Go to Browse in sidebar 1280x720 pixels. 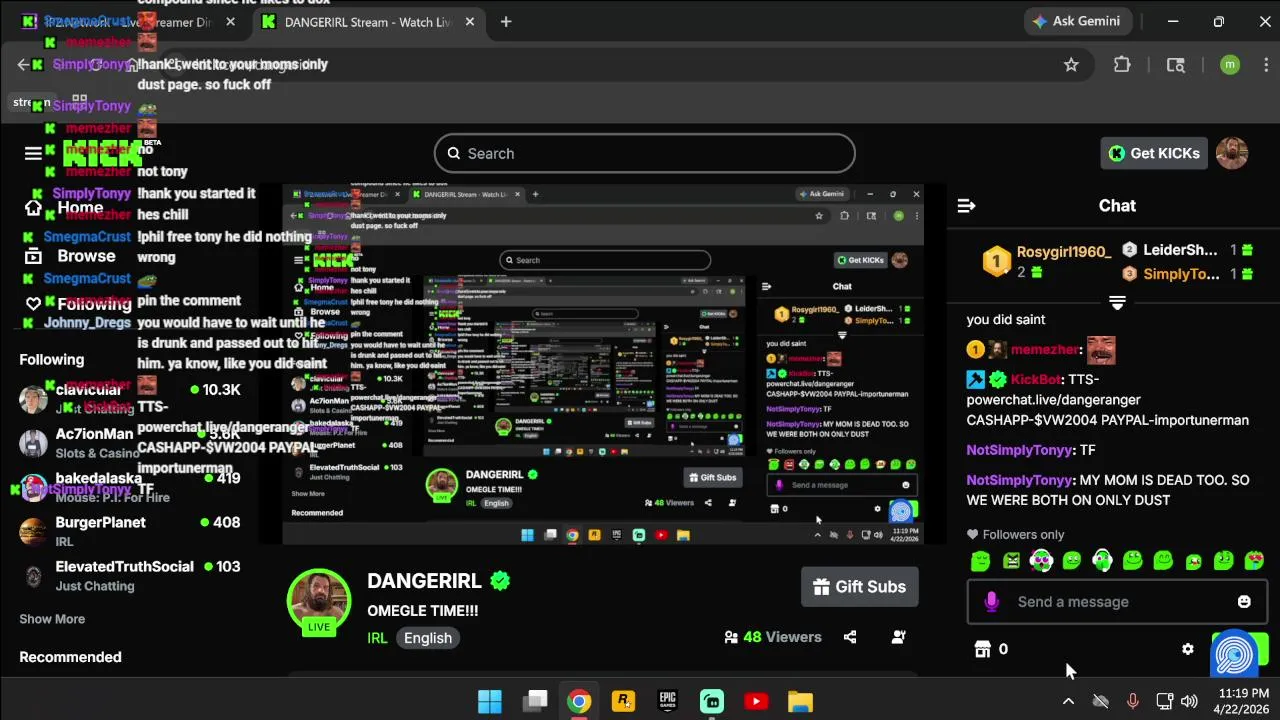click(70, 256)
